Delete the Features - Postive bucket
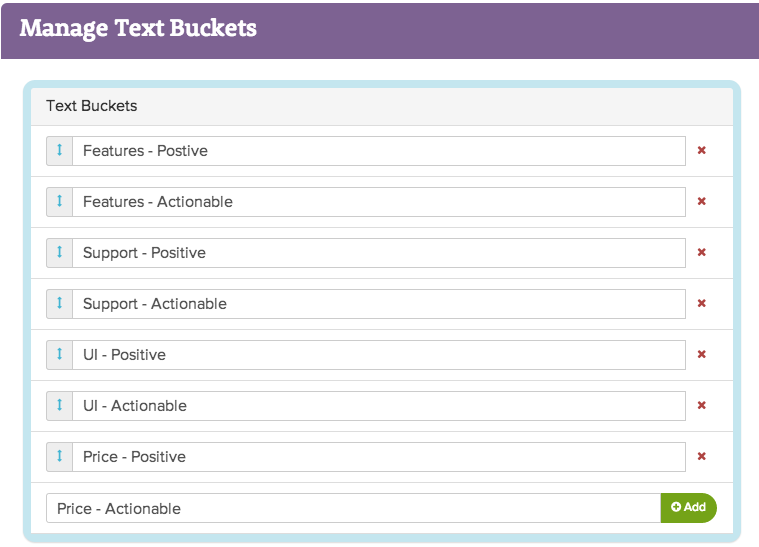 point(701,151)
